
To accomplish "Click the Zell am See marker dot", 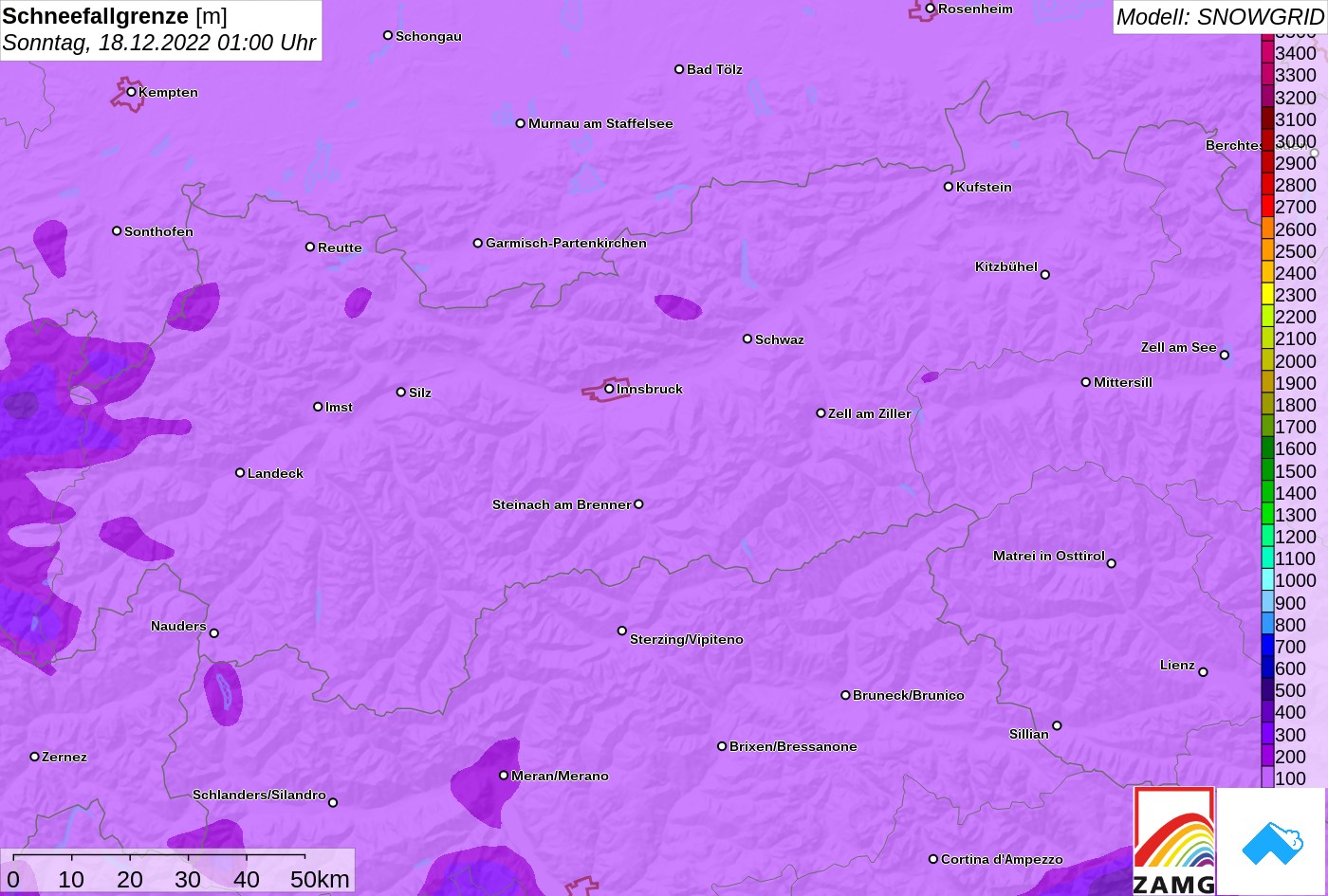I will [1225, 356].
